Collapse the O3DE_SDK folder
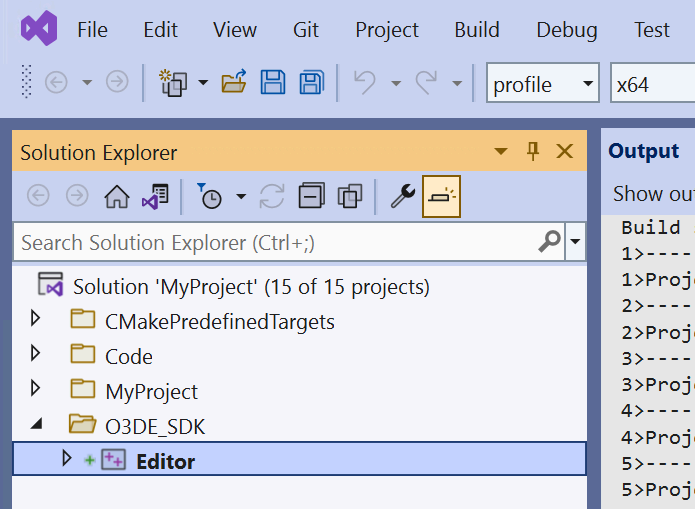The width and height of the screenshot is (695, 509). tap(37, 425)
